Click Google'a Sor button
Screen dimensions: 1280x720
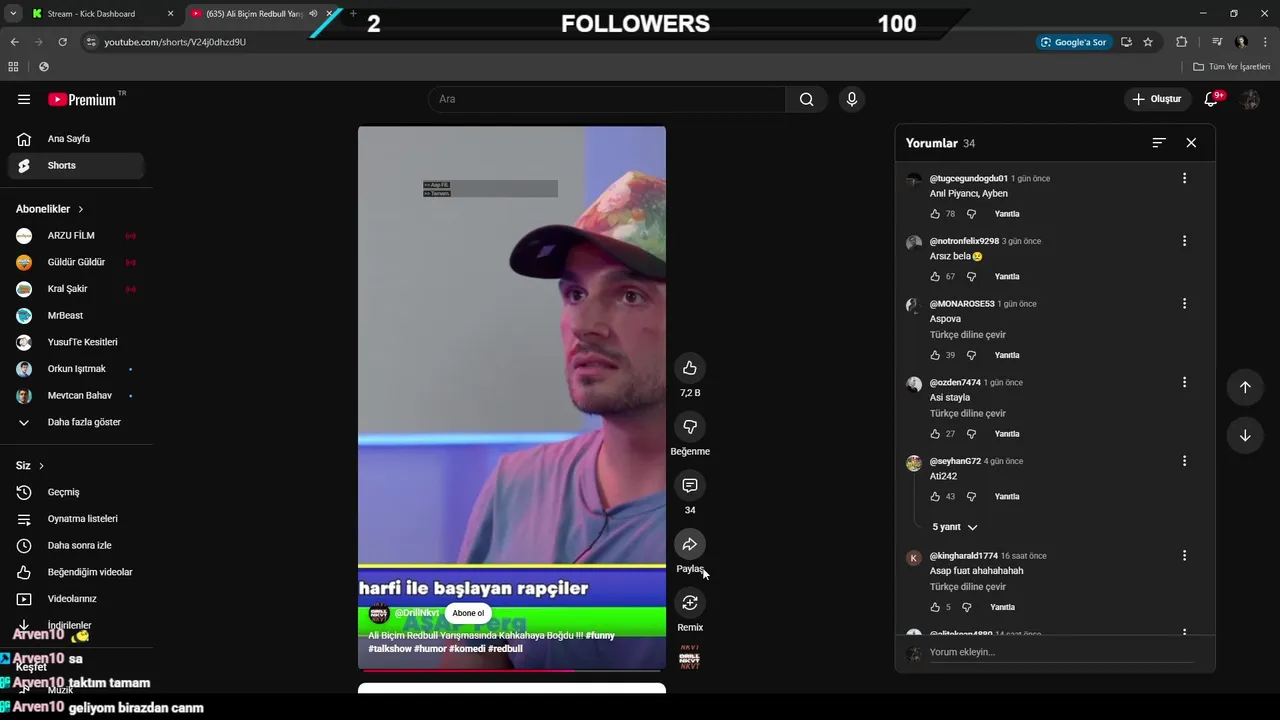[x=1074, y=42]
